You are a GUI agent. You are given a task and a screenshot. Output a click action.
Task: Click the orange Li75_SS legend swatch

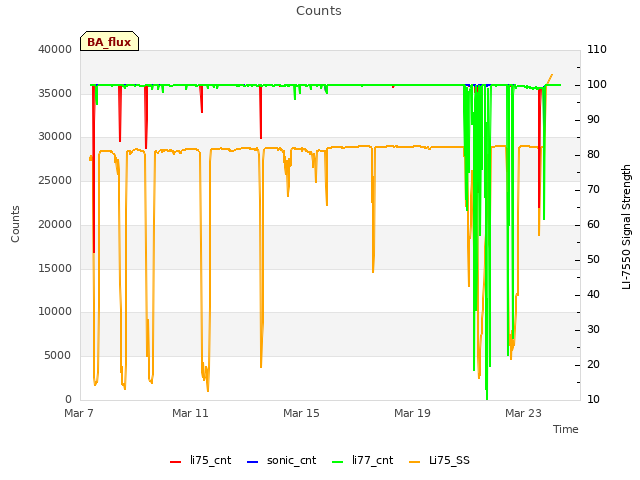coord(414,462)
